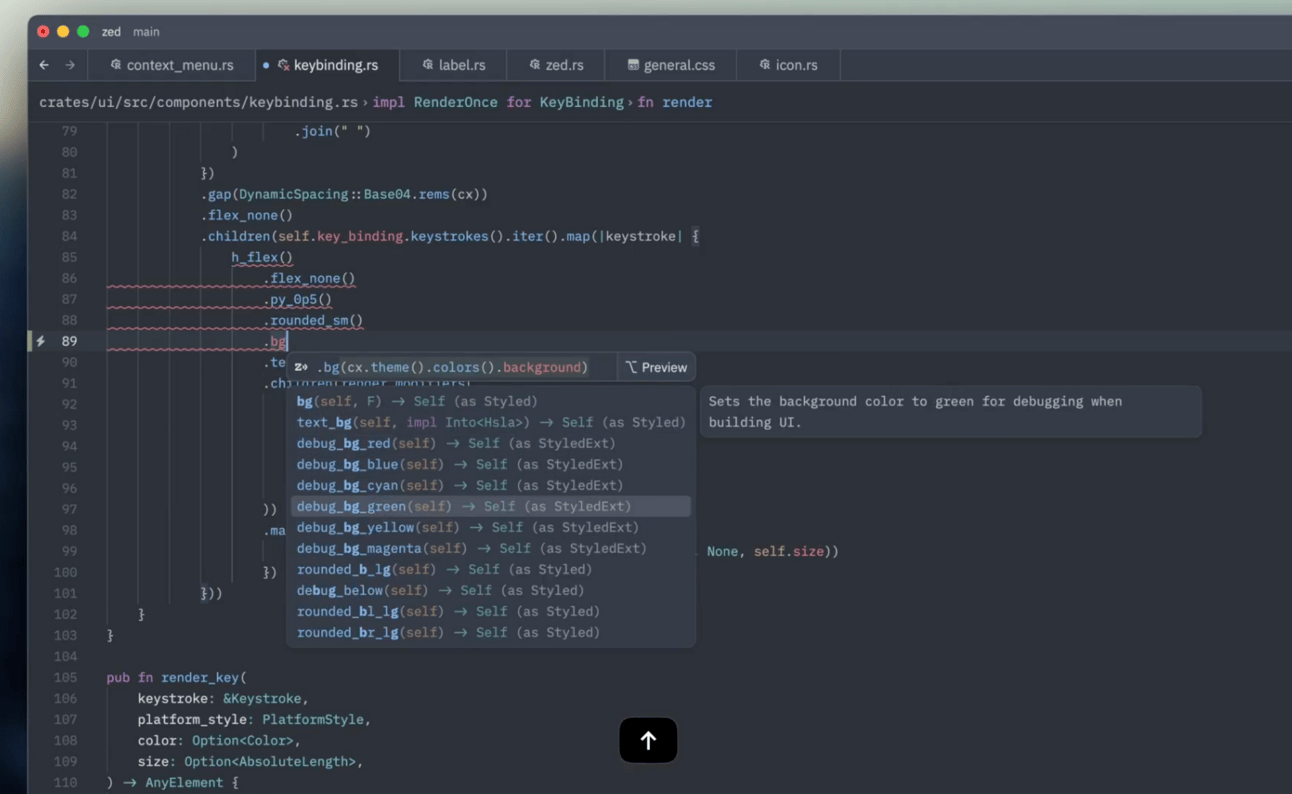Click the CSS file icon on general.css tab
The width and height of the screenshot is (1292, 794).
[x=633, y=65]
